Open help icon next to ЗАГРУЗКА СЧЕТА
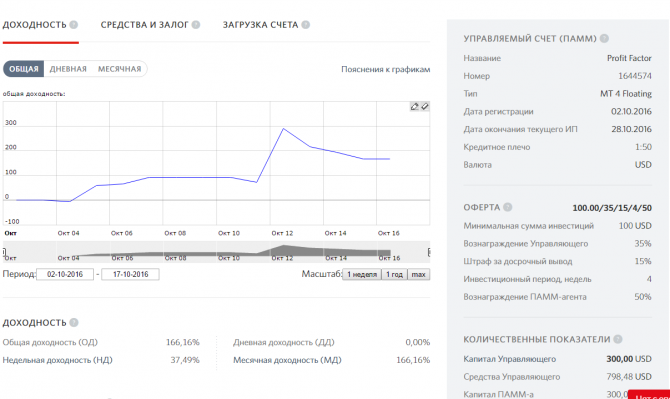 pos(306,25)
